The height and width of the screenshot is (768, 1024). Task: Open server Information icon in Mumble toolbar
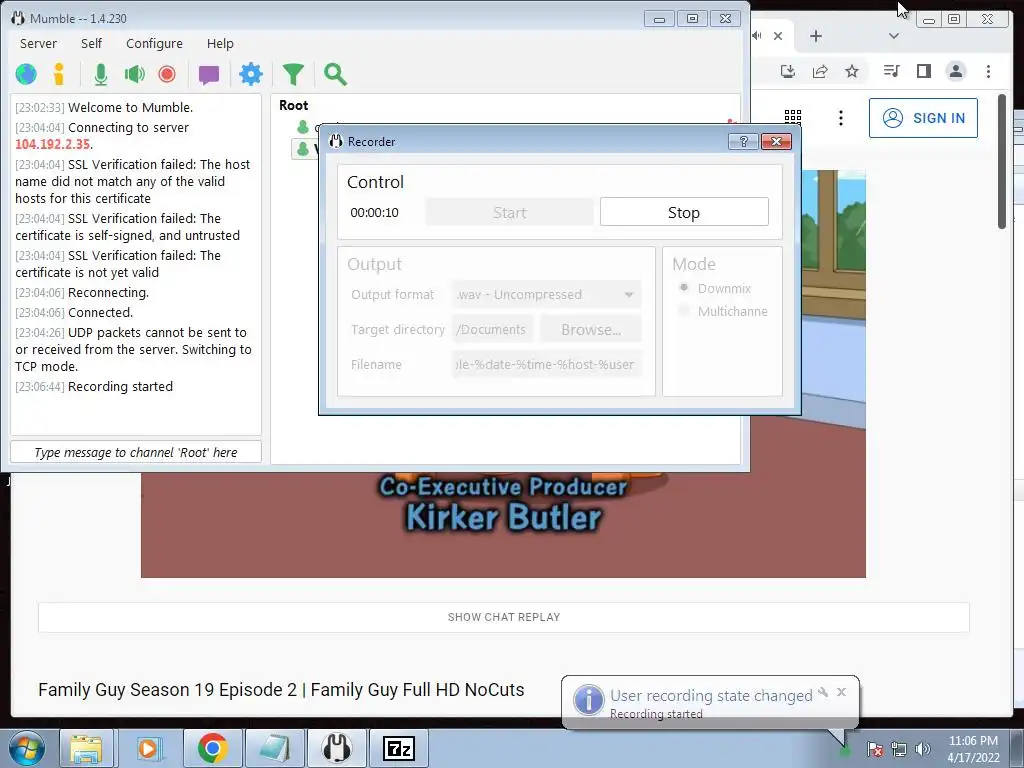coord(59,74)
